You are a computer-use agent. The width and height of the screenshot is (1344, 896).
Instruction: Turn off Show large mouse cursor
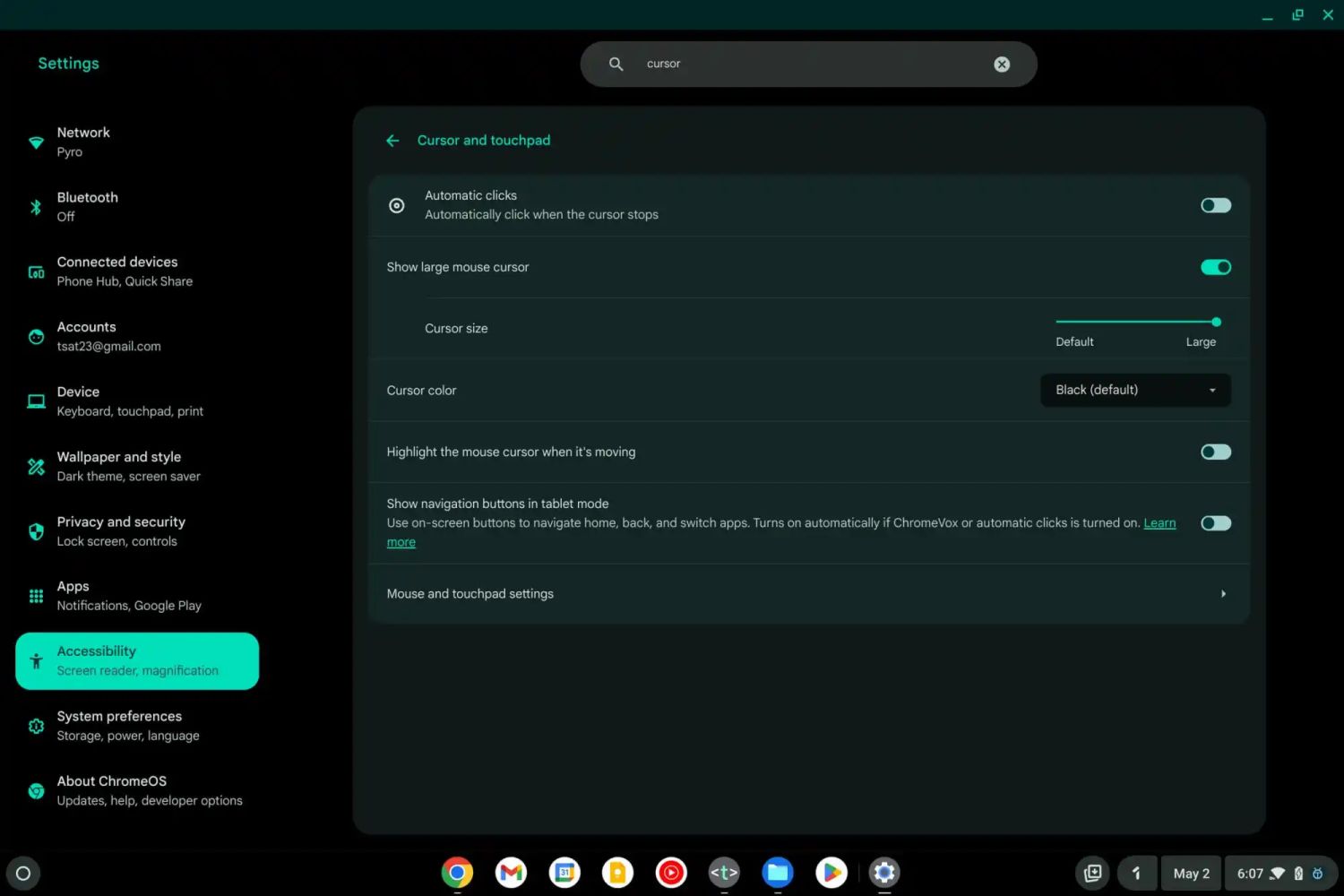(1215, 268)
